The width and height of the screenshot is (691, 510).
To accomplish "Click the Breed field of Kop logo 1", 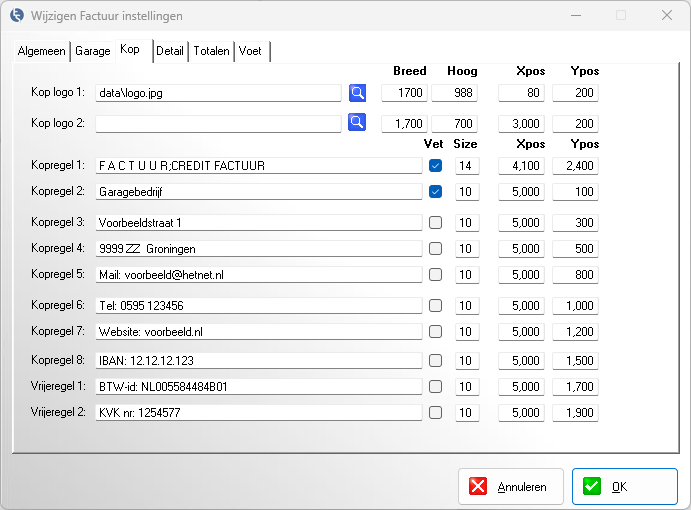I will pos(405,93).
